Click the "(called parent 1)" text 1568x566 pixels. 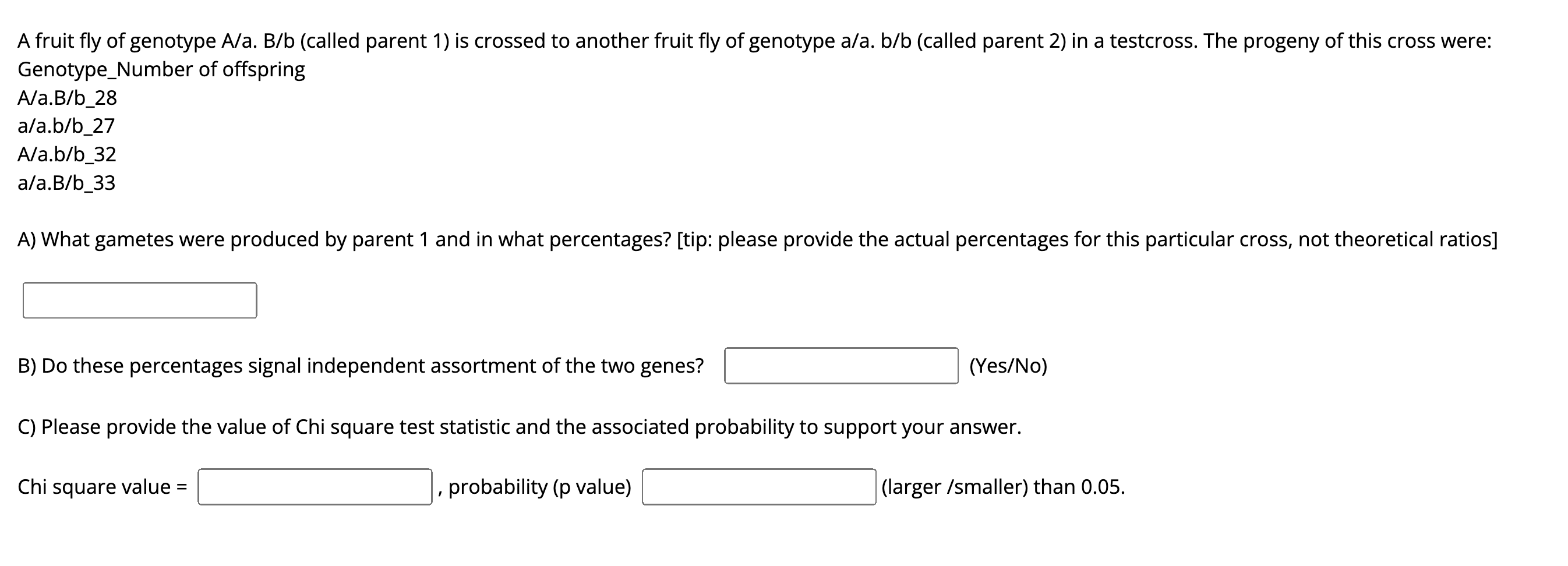375,41
